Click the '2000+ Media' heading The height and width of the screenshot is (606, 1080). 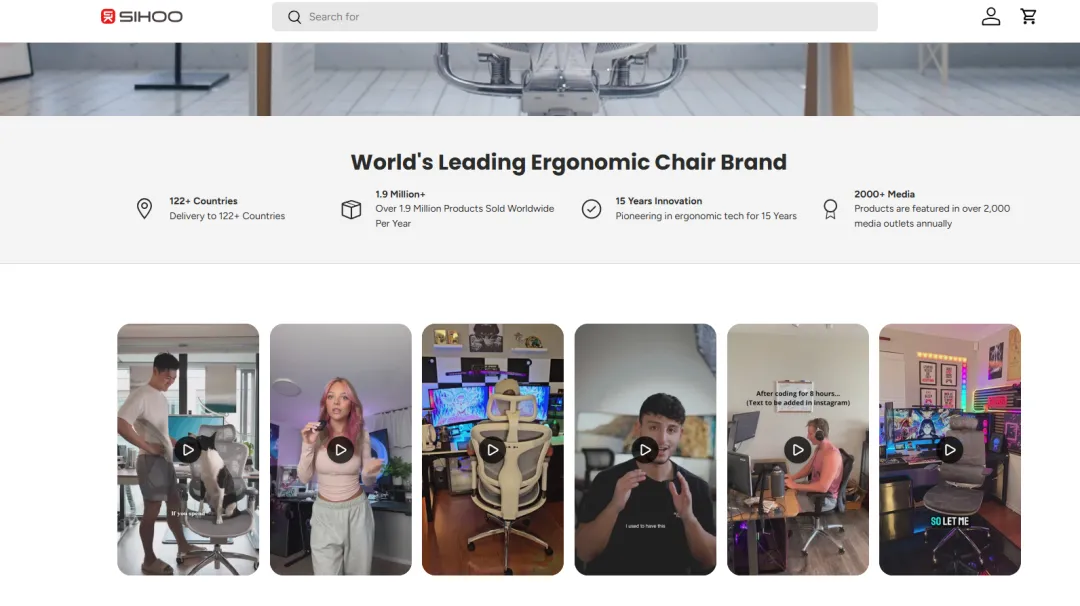[x=884, y=194]
